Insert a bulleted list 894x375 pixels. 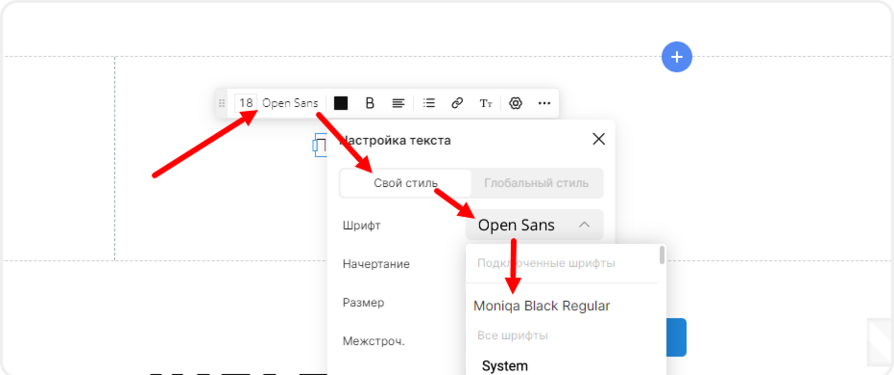pos(429,103)
